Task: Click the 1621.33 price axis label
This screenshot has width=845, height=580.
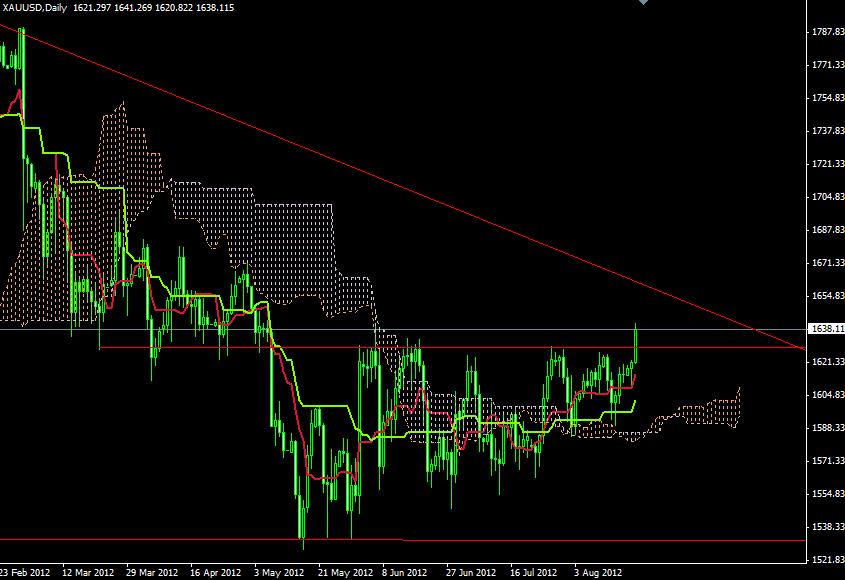Action: pos(828,362)
